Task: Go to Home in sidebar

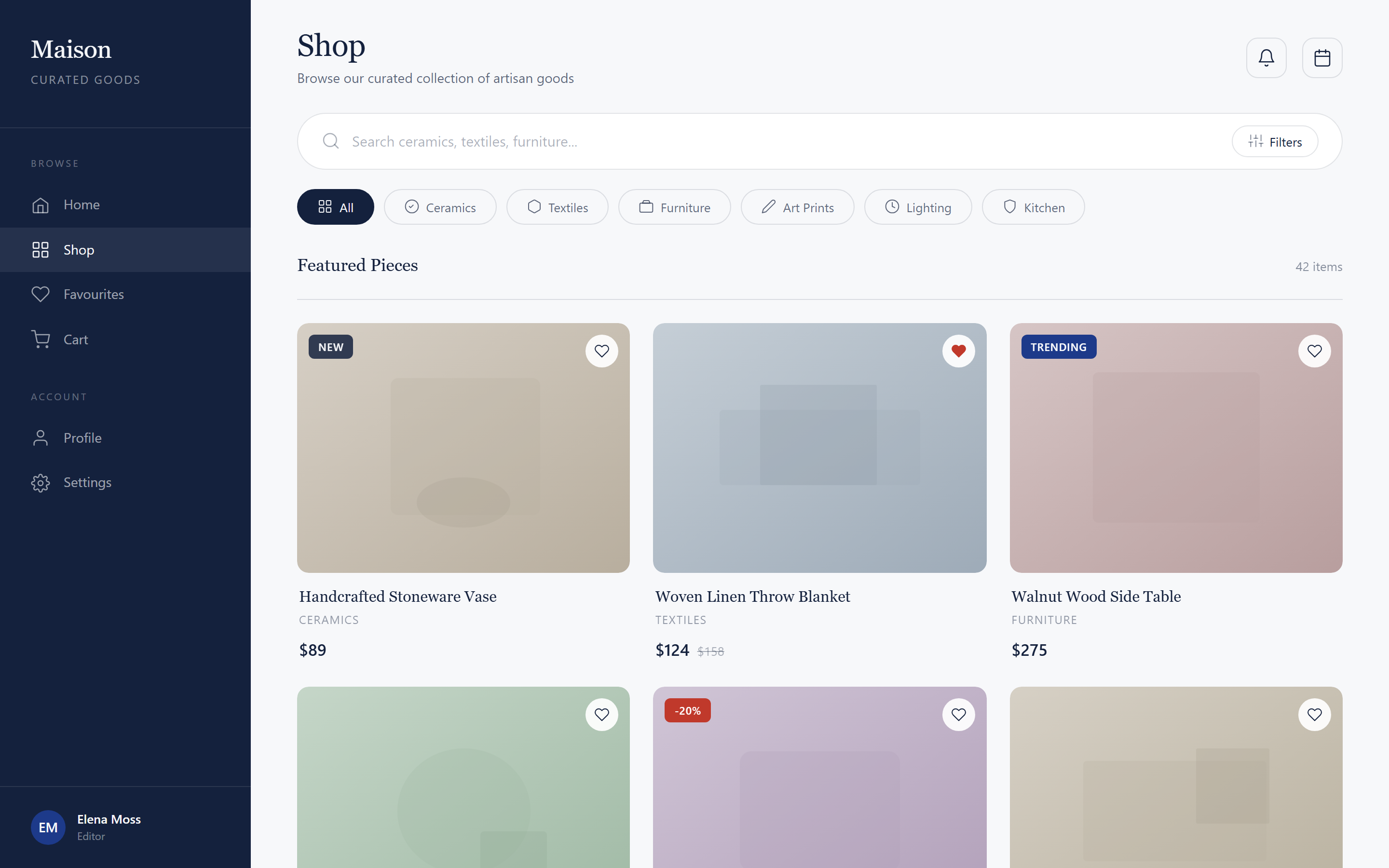Action: [x=125, y=205]
